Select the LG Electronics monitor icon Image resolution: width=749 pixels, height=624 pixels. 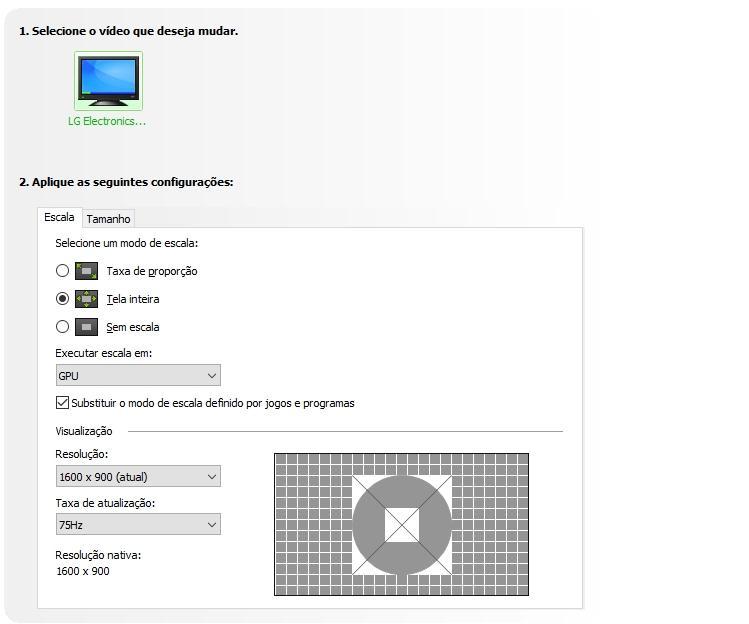click(x=108, y=81)
